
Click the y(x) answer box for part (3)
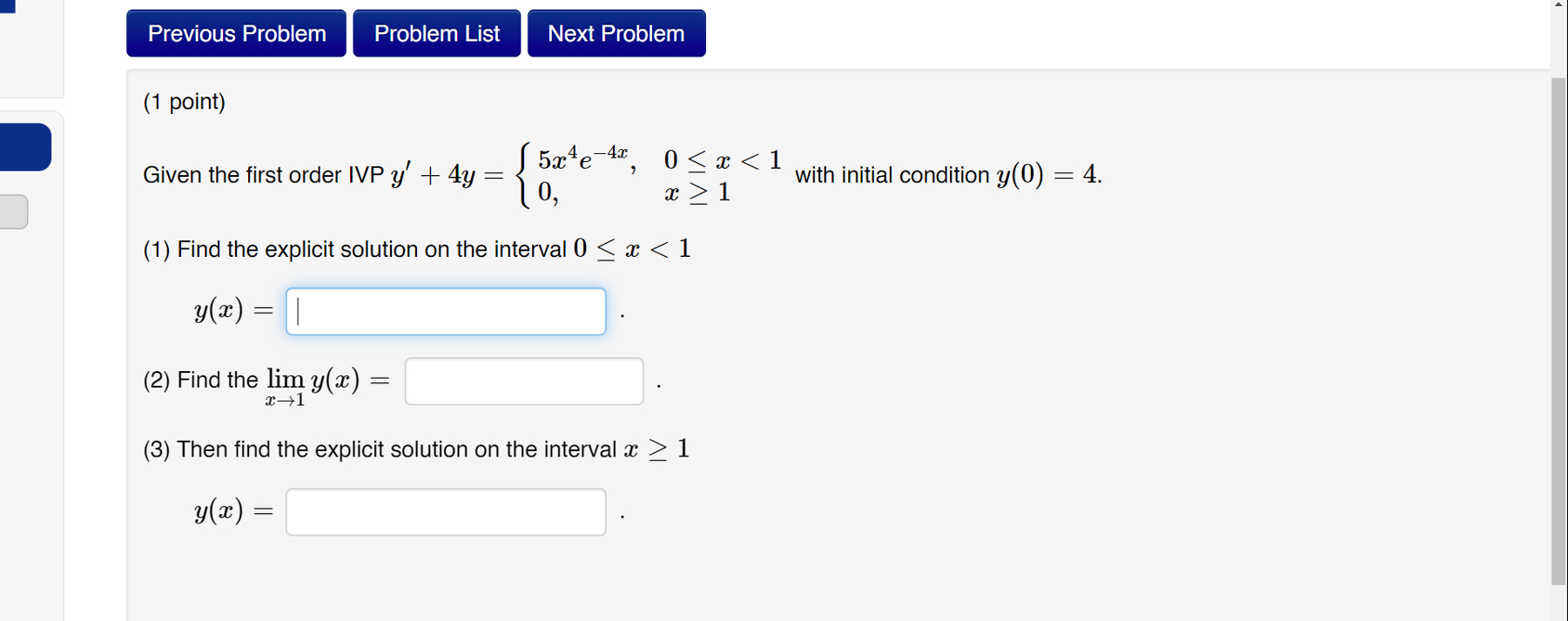tap(445, 511)
